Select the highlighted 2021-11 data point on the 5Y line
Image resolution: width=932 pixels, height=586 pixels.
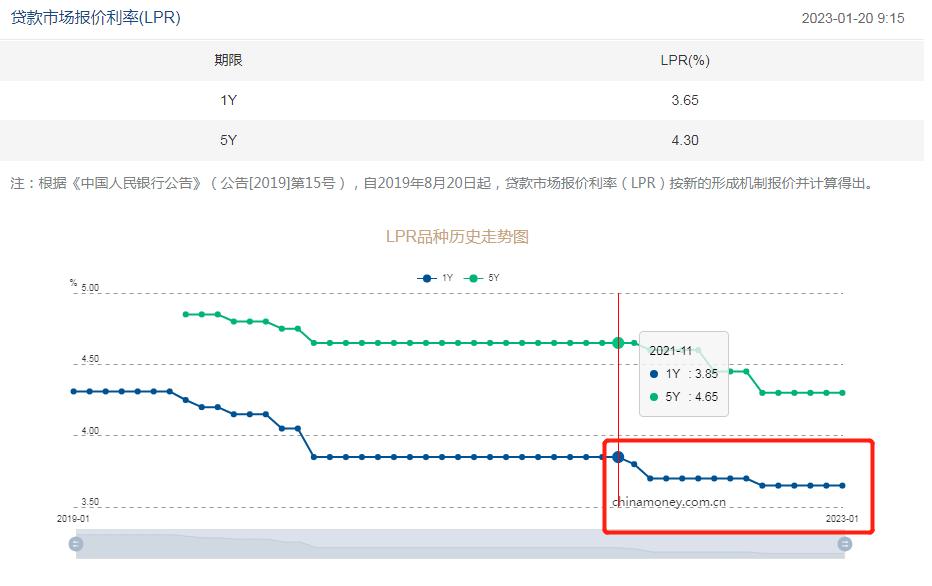point(619,342)
